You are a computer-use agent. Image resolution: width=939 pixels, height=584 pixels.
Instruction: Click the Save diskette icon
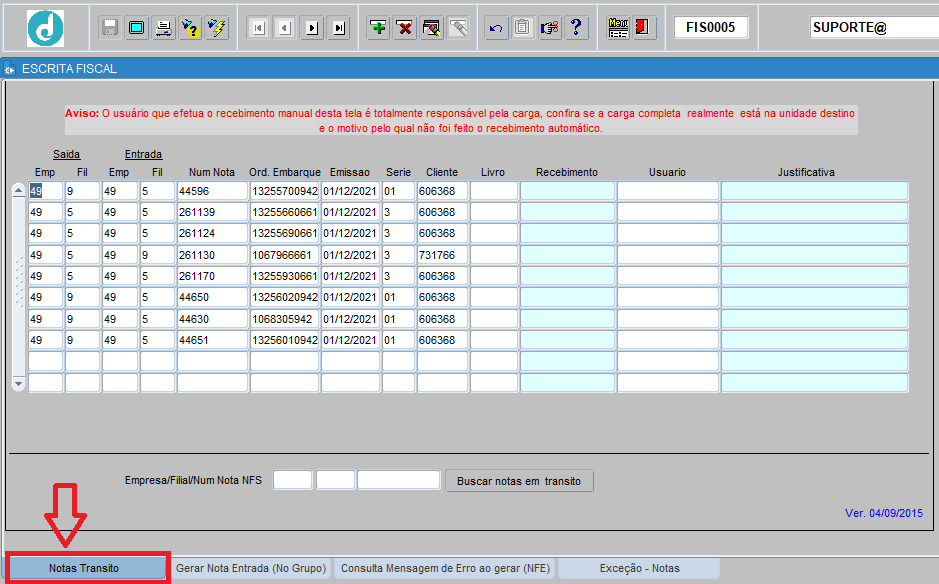(110, 28)
